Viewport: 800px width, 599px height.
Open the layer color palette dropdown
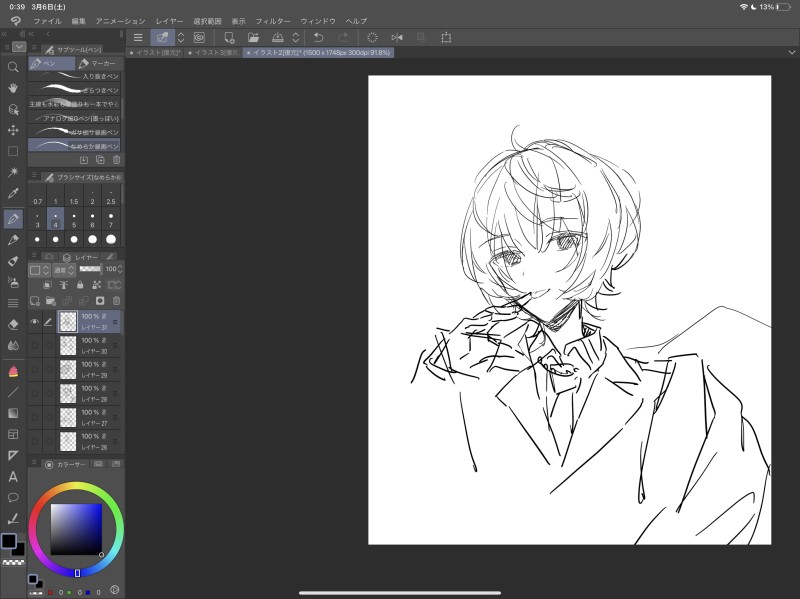[x=39, y=270]
